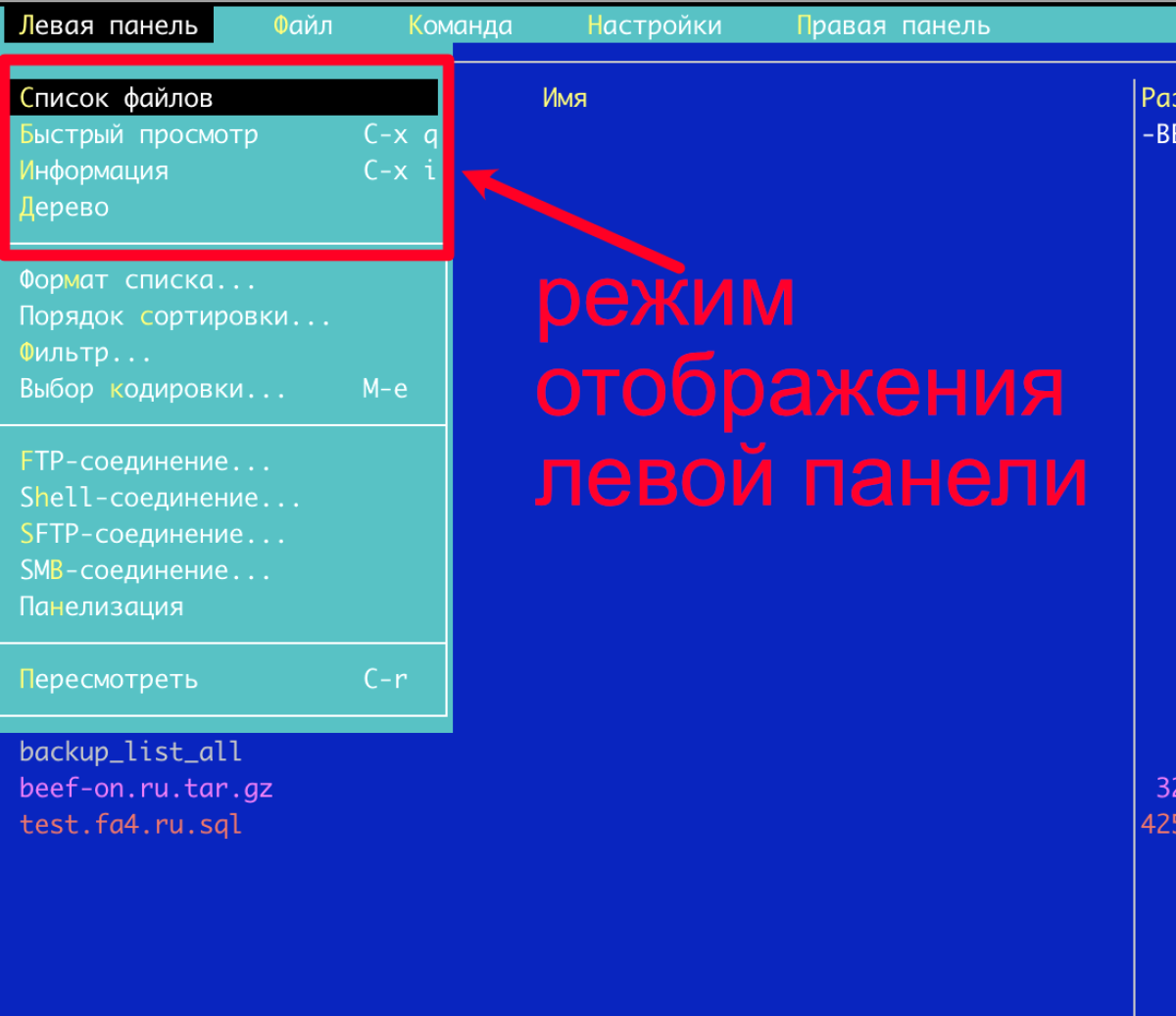Start an SMB-соединение
The height and width of the screenshot is (1016, 1176).
[x=145, y=570]
